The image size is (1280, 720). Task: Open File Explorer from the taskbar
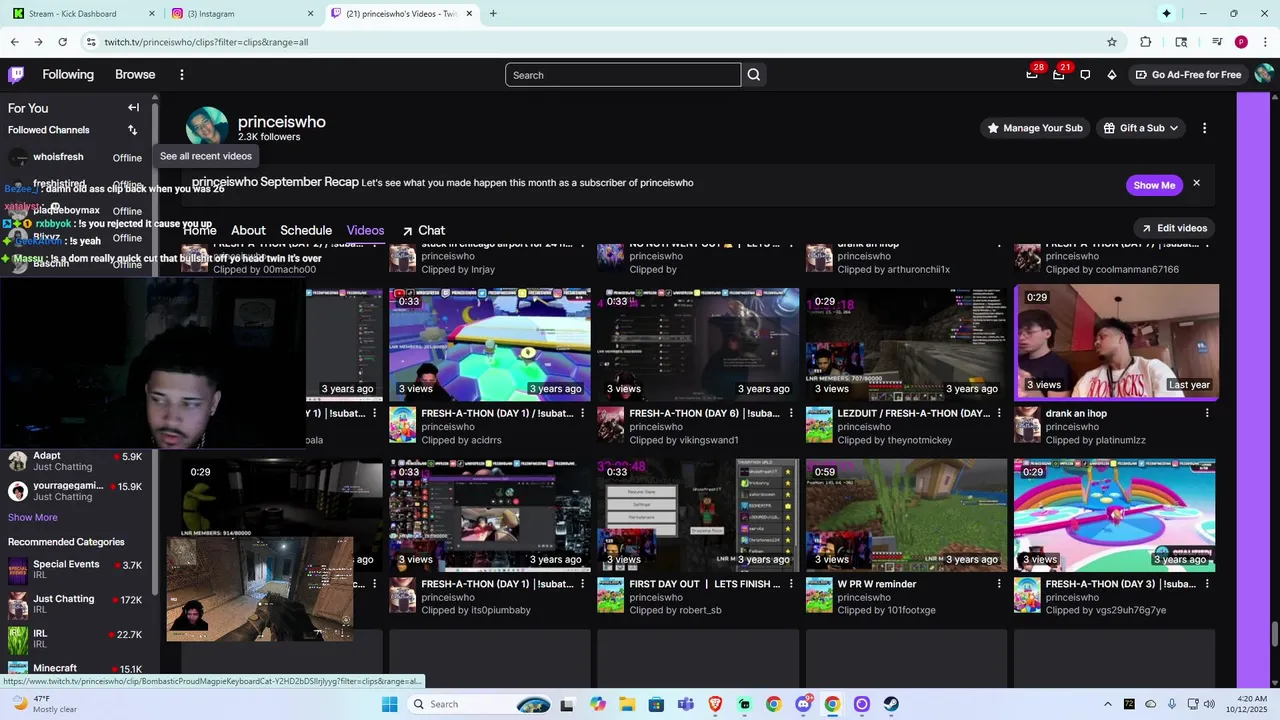(x=626, y=704)
